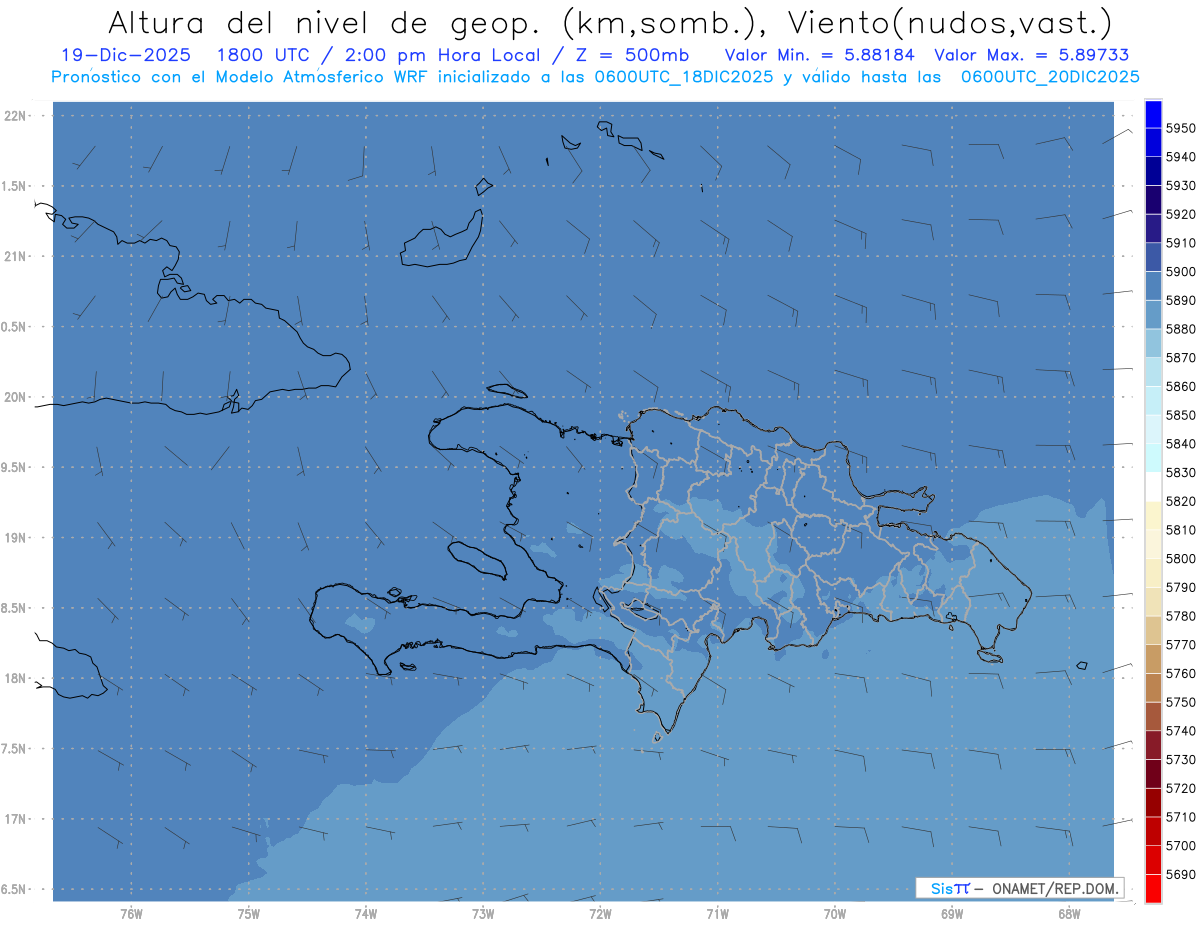This screenshot has width=1200, height=927.
Task: Click 'Pronostico con el Modelo Atmosferico WRF' text
Action: 239,77
